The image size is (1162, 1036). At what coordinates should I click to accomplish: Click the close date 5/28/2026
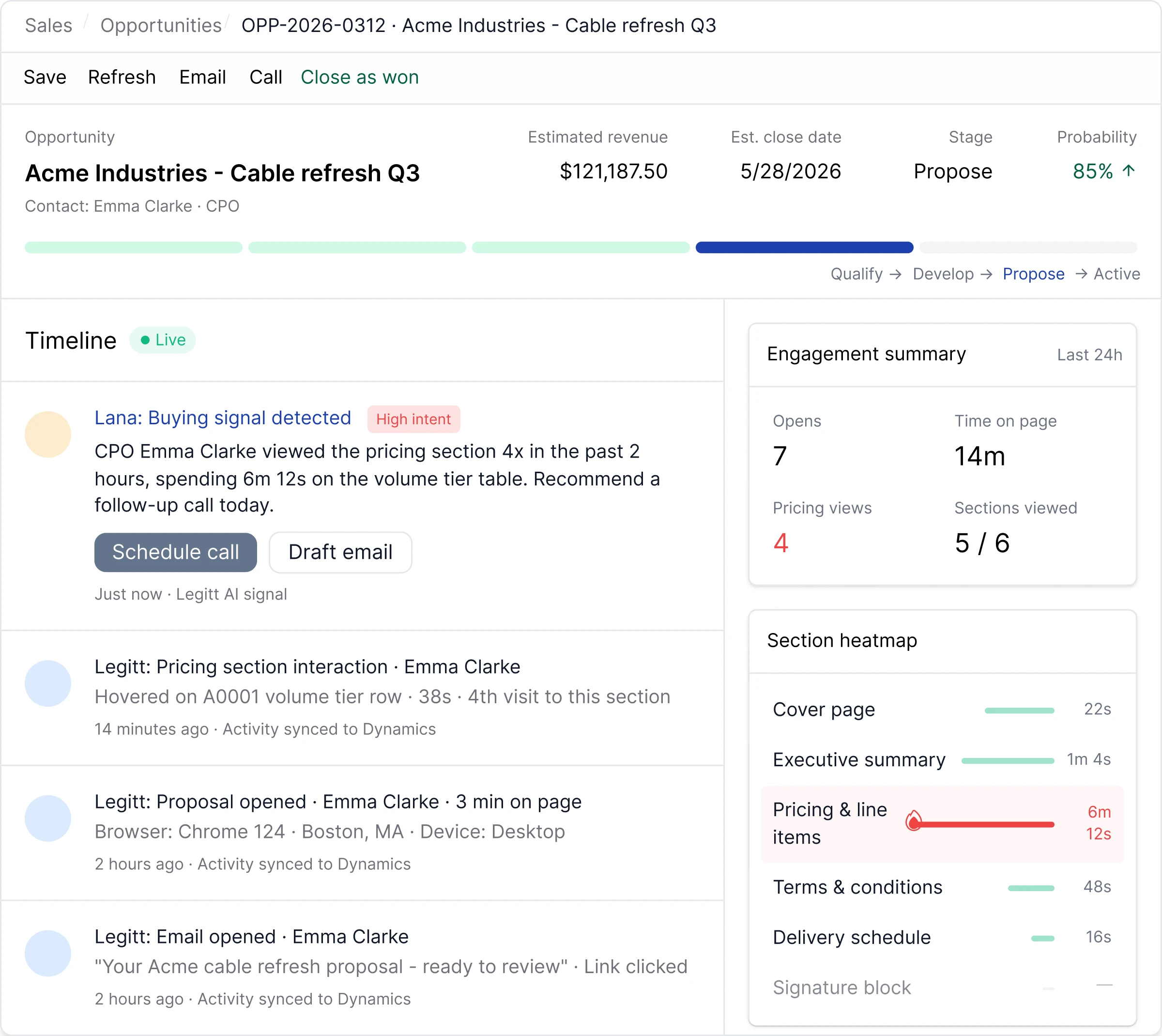click(791, 171)
